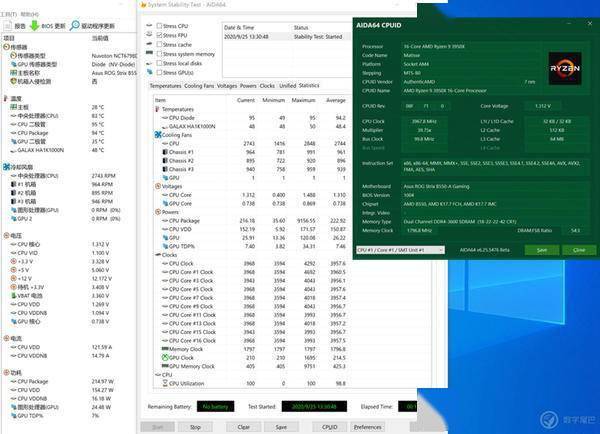The width and height of the screenshot is (600, 434).
Task: Click the Stop button
Action: (x=195, y=427)
